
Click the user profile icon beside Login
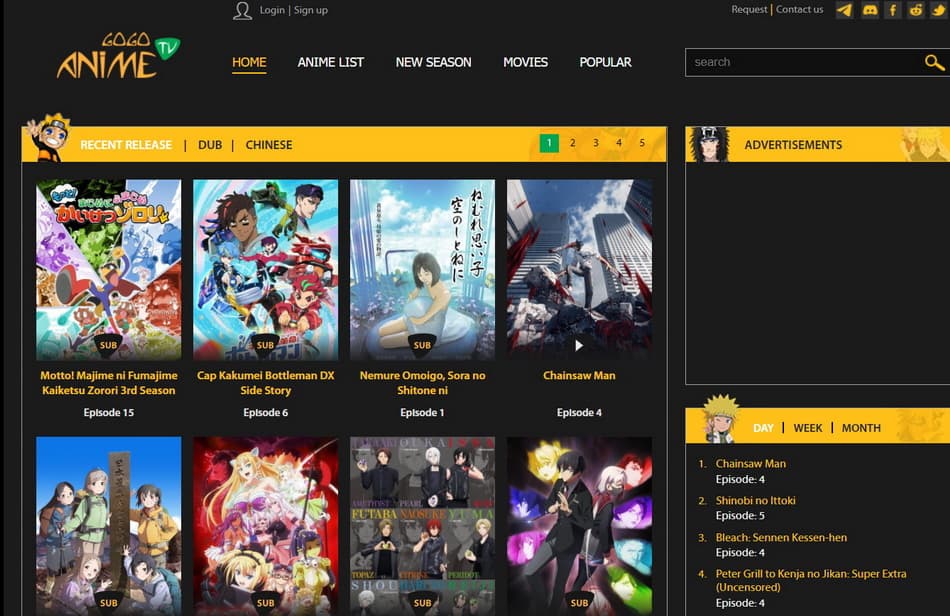click(x=242, y=11)
